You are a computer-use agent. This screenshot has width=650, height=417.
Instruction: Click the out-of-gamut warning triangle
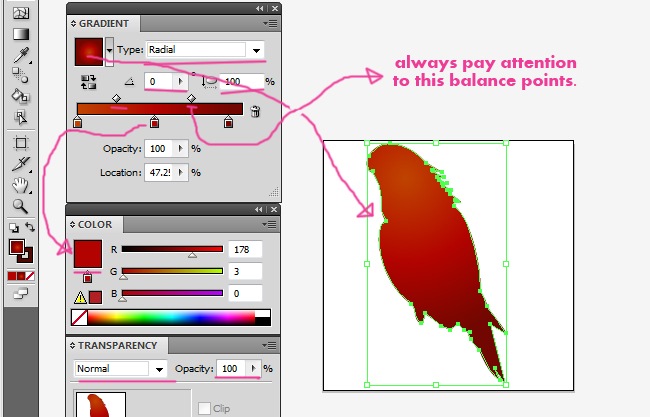point(78,296)
